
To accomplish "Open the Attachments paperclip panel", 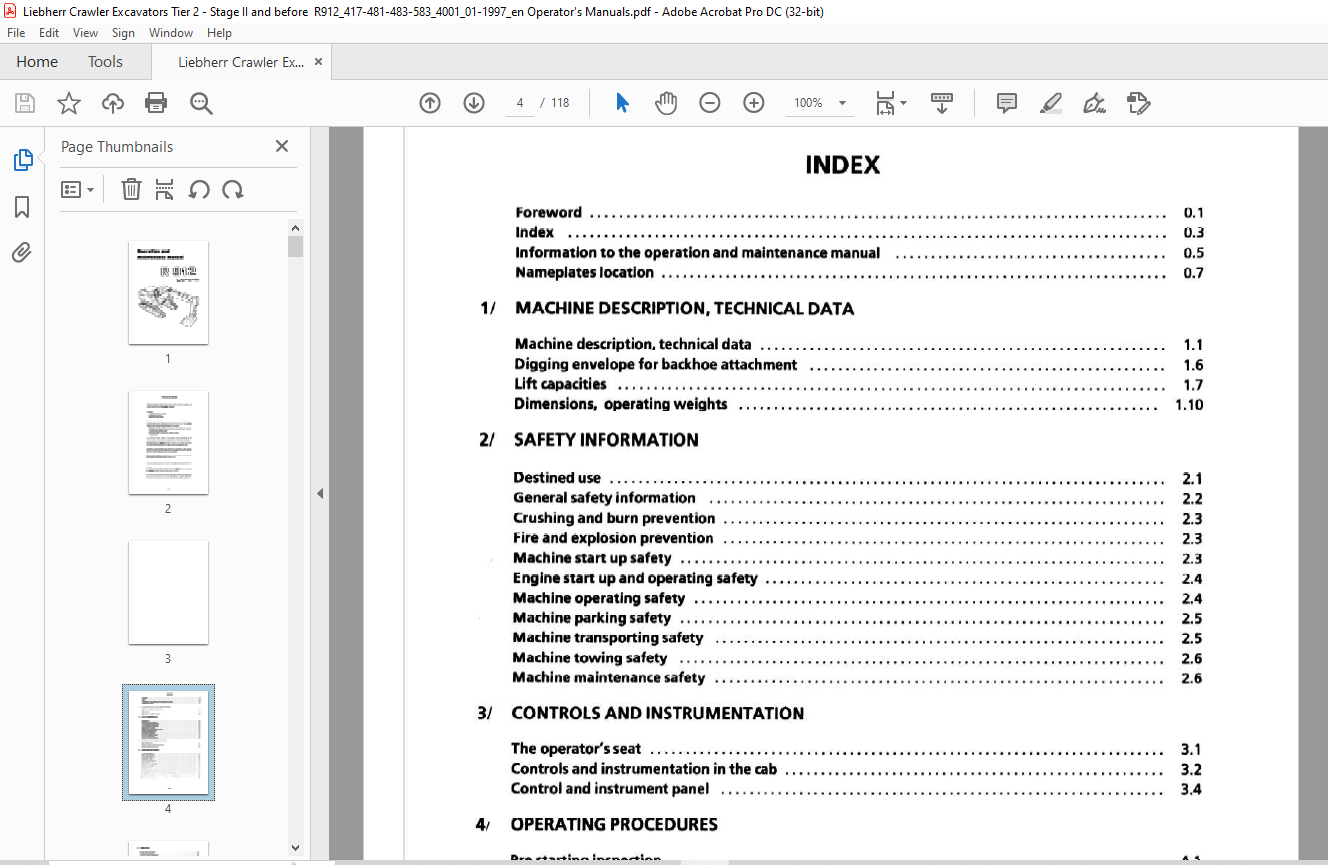I will pos(22,253).
